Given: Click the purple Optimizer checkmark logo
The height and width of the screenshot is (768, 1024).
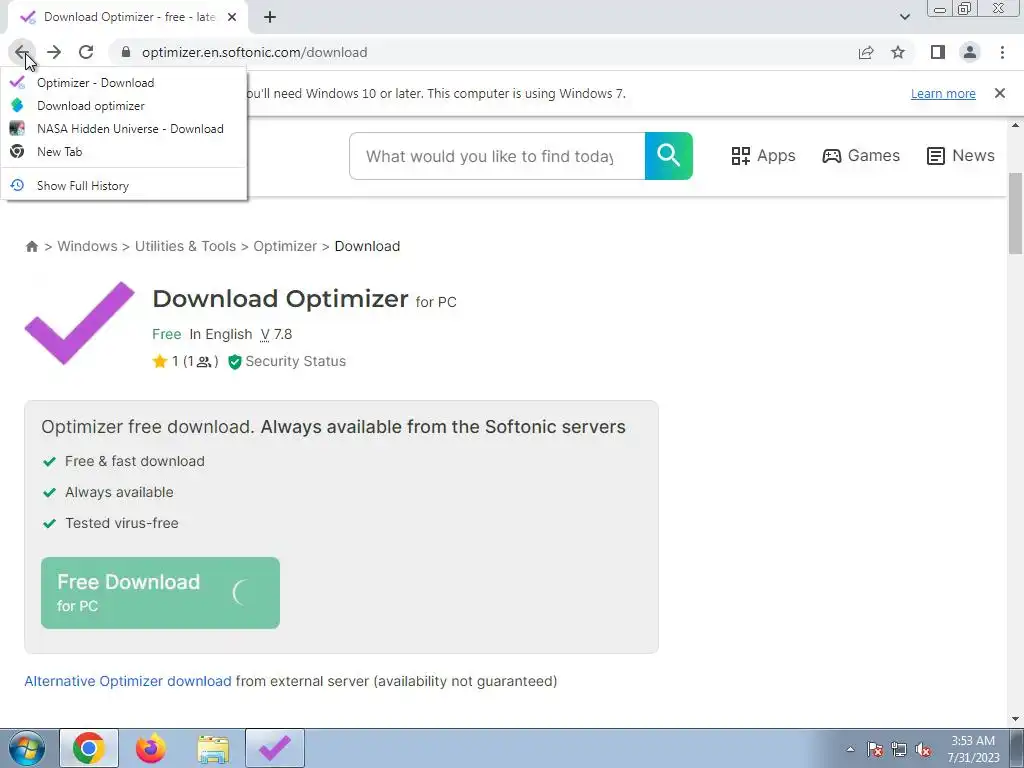Looking at the screenshot, I should tap(80, 323).
